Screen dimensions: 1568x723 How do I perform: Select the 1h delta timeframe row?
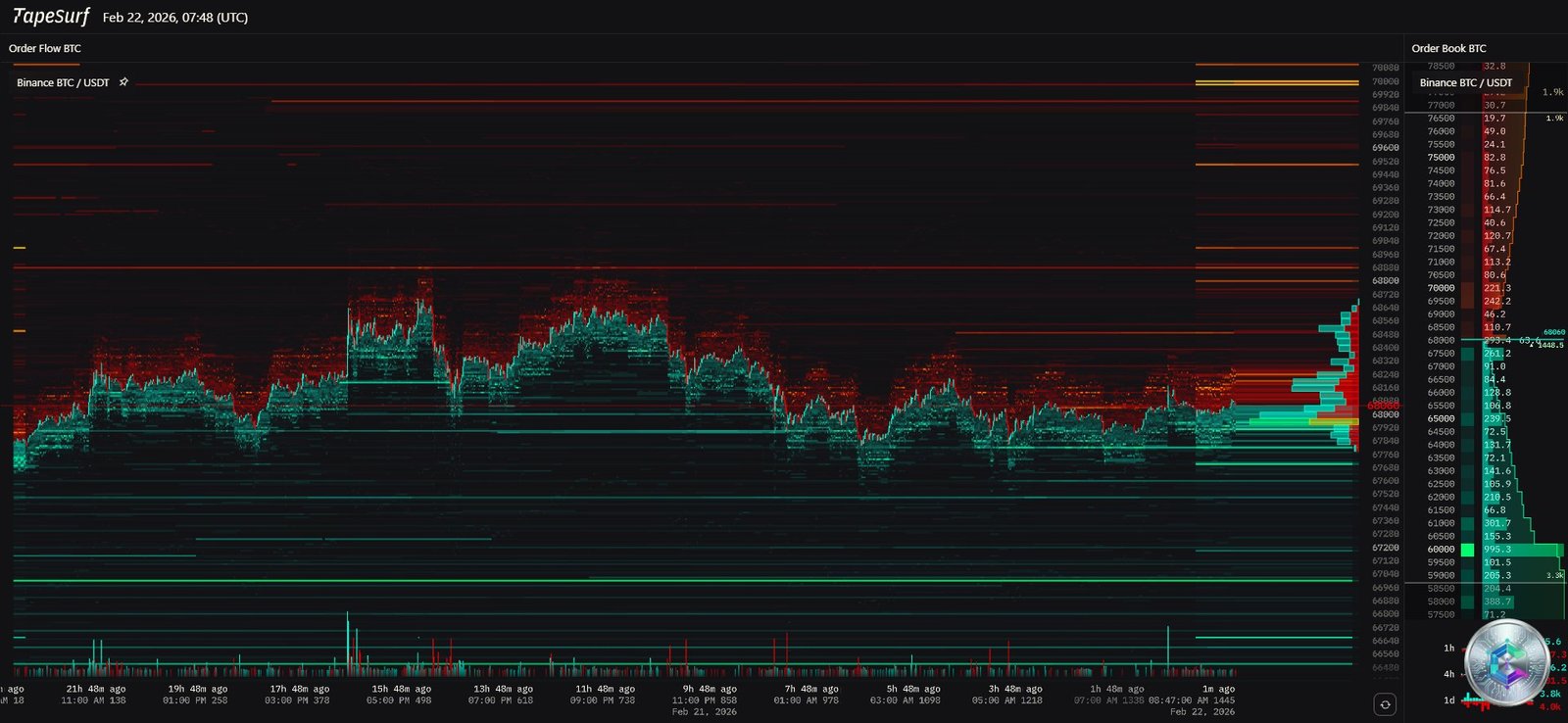[x=1504, y=648]
